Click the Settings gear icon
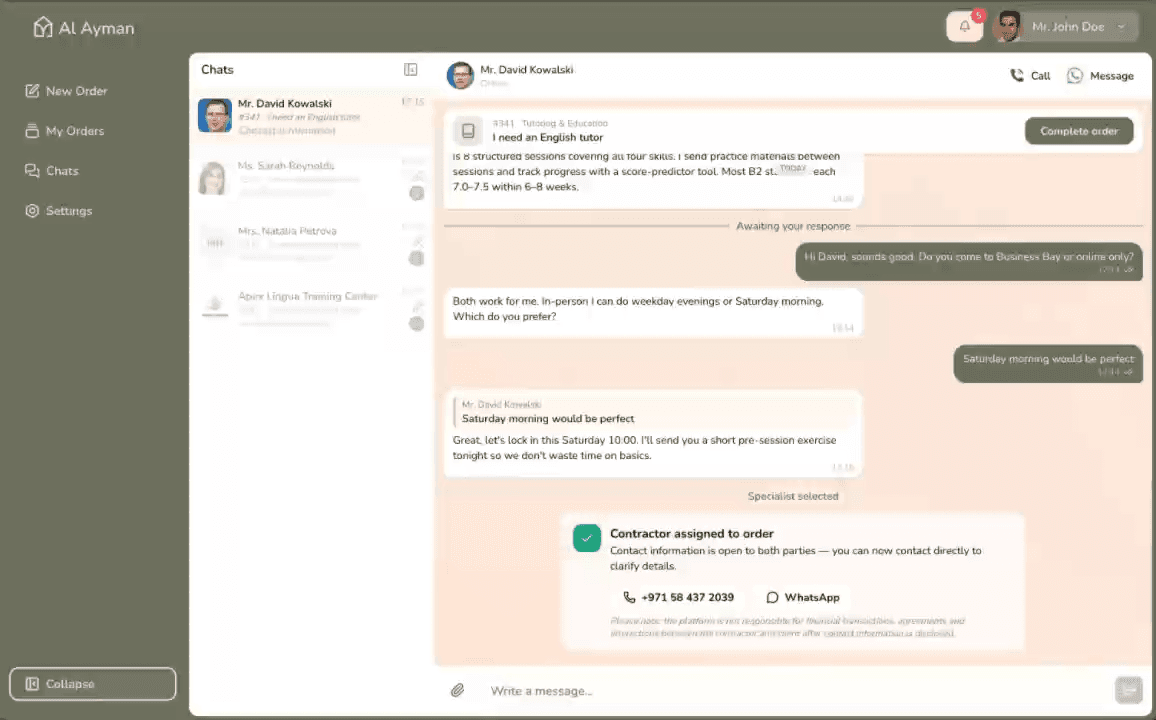The image size is (1156, 720). (x=32, y=211)
